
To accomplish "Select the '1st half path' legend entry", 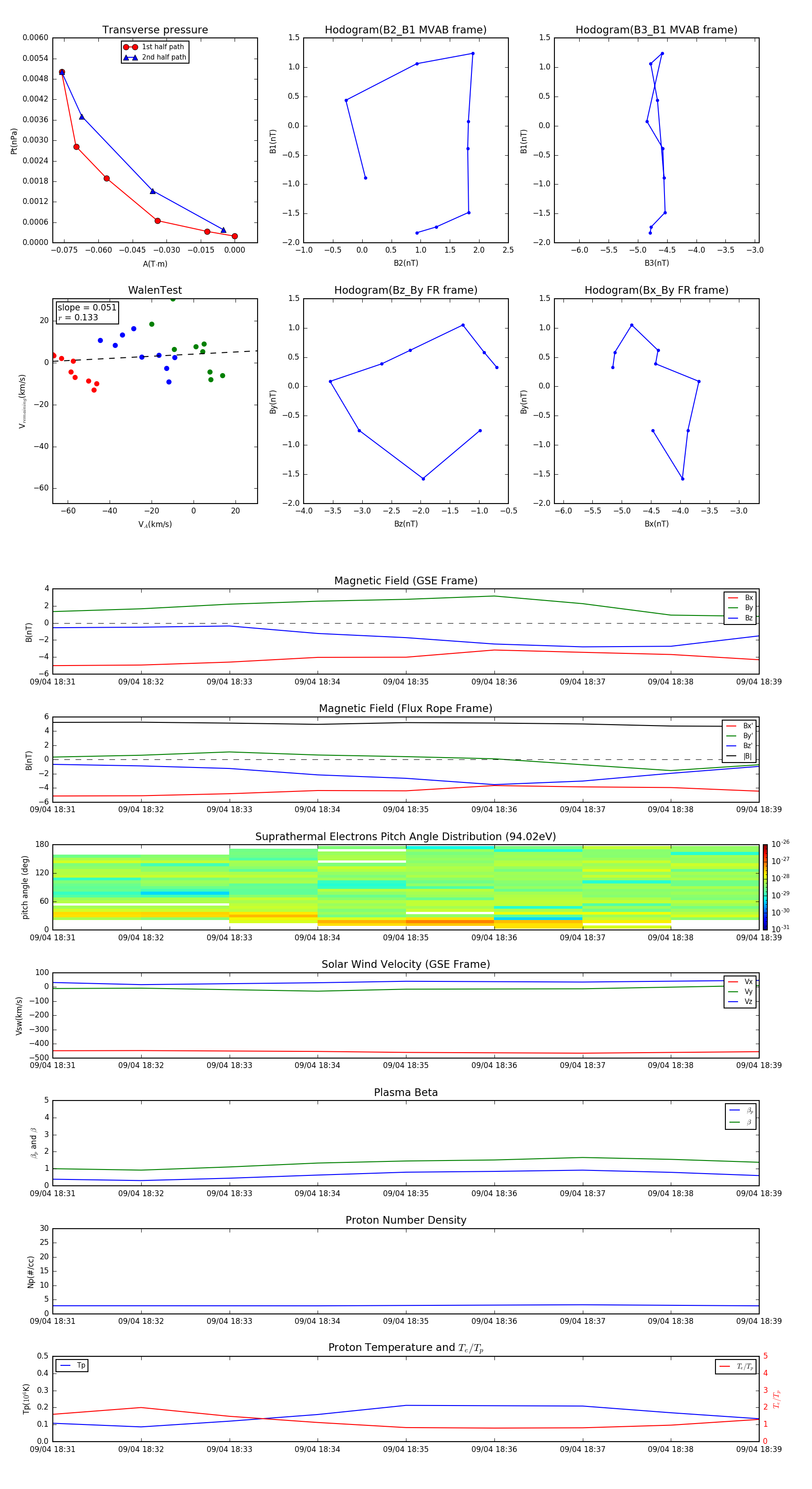I will tap(154, 47).
